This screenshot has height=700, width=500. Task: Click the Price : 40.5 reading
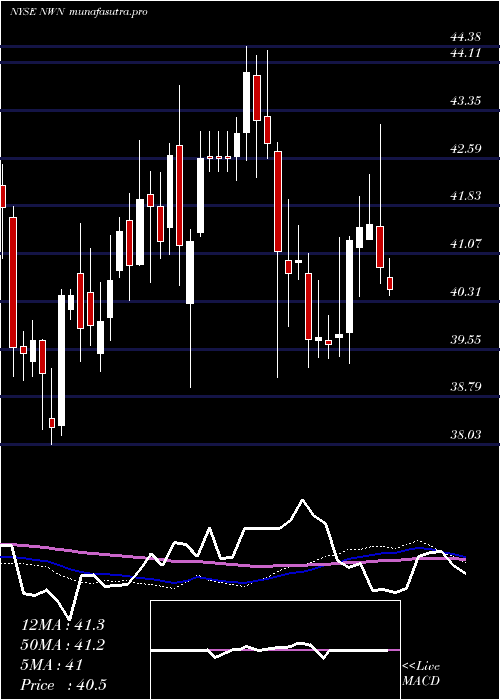(x=64, y=685)
